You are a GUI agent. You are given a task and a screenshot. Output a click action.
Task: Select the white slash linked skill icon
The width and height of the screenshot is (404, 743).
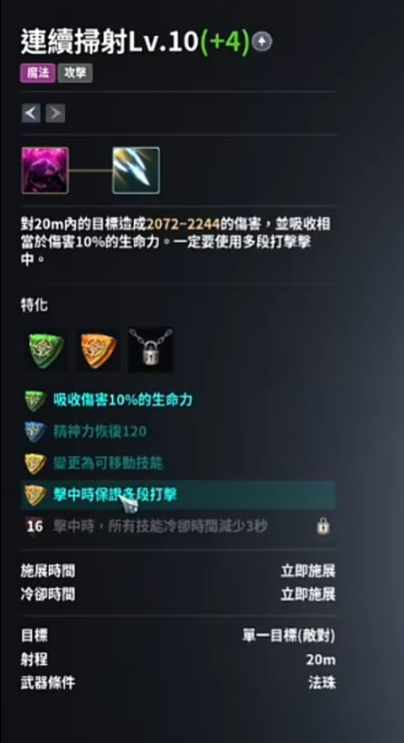(136, 171)
